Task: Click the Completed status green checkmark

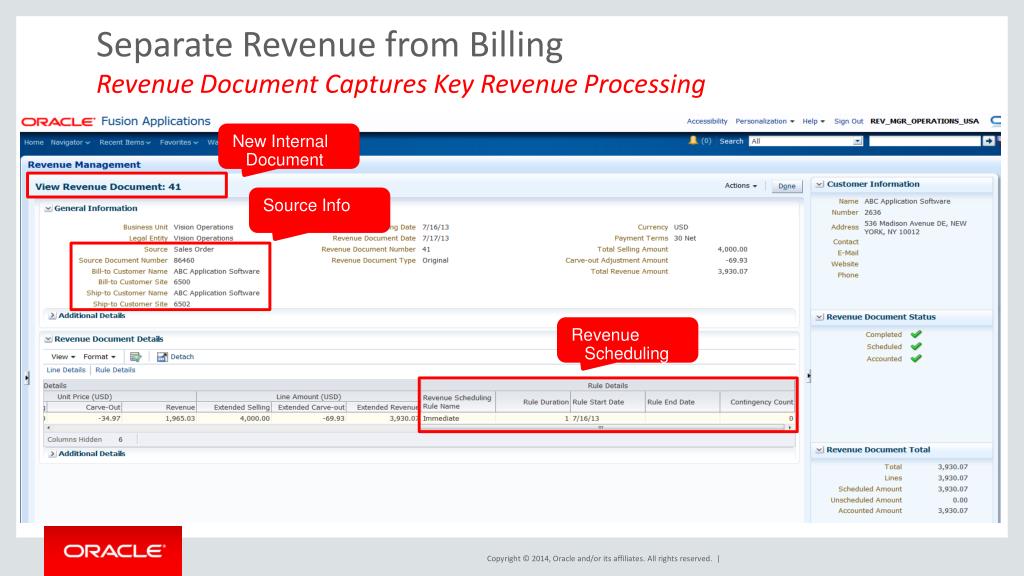Action: pyautogui.click(x=916, y=334)
